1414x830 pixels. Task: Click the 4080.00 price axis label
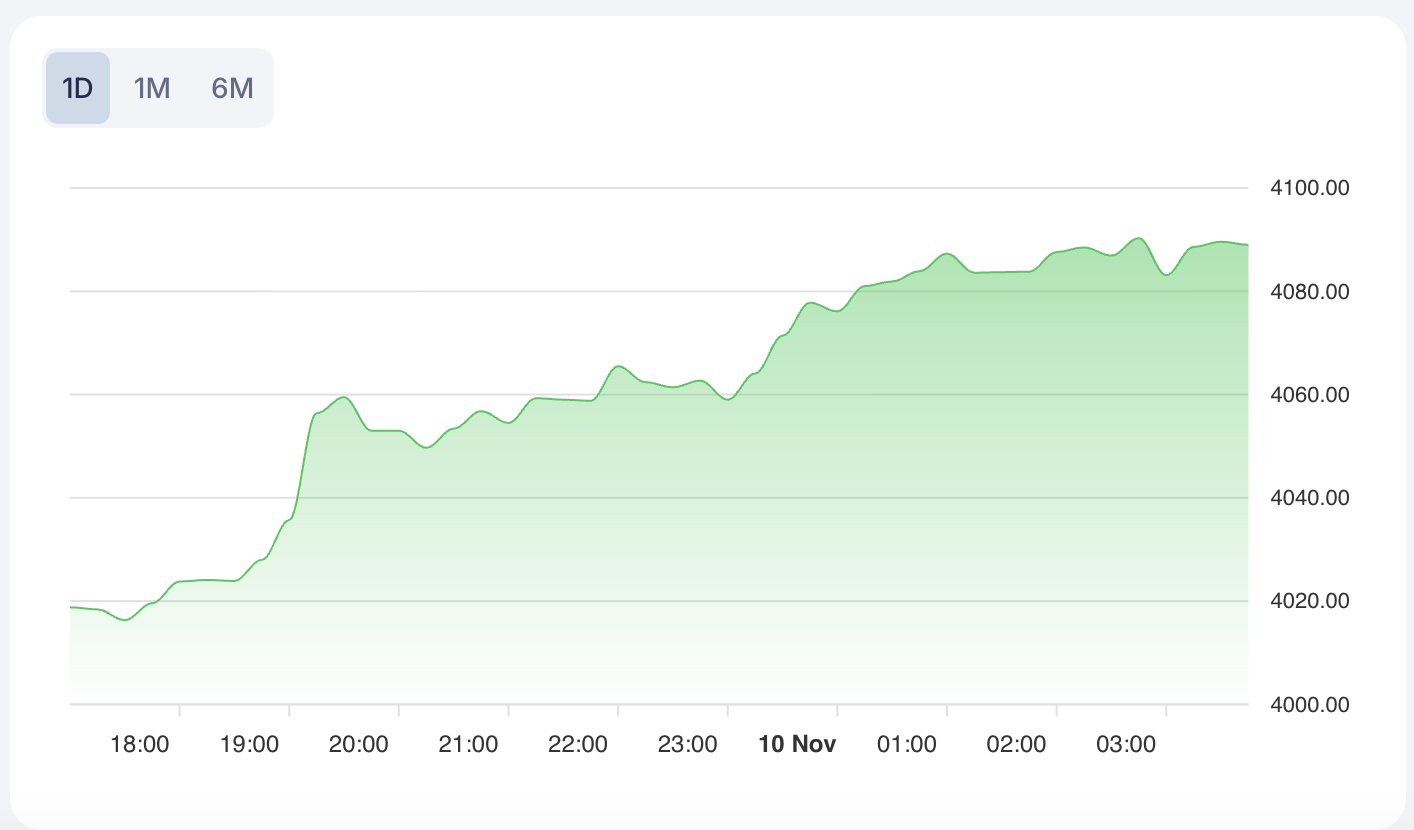(1308, 292)
